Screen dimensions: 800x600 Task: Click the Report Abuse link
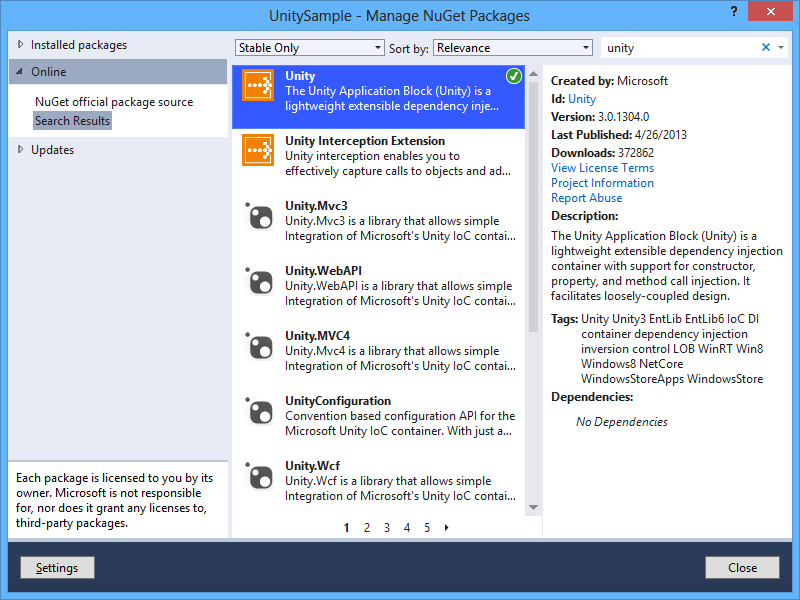[587, 198]
